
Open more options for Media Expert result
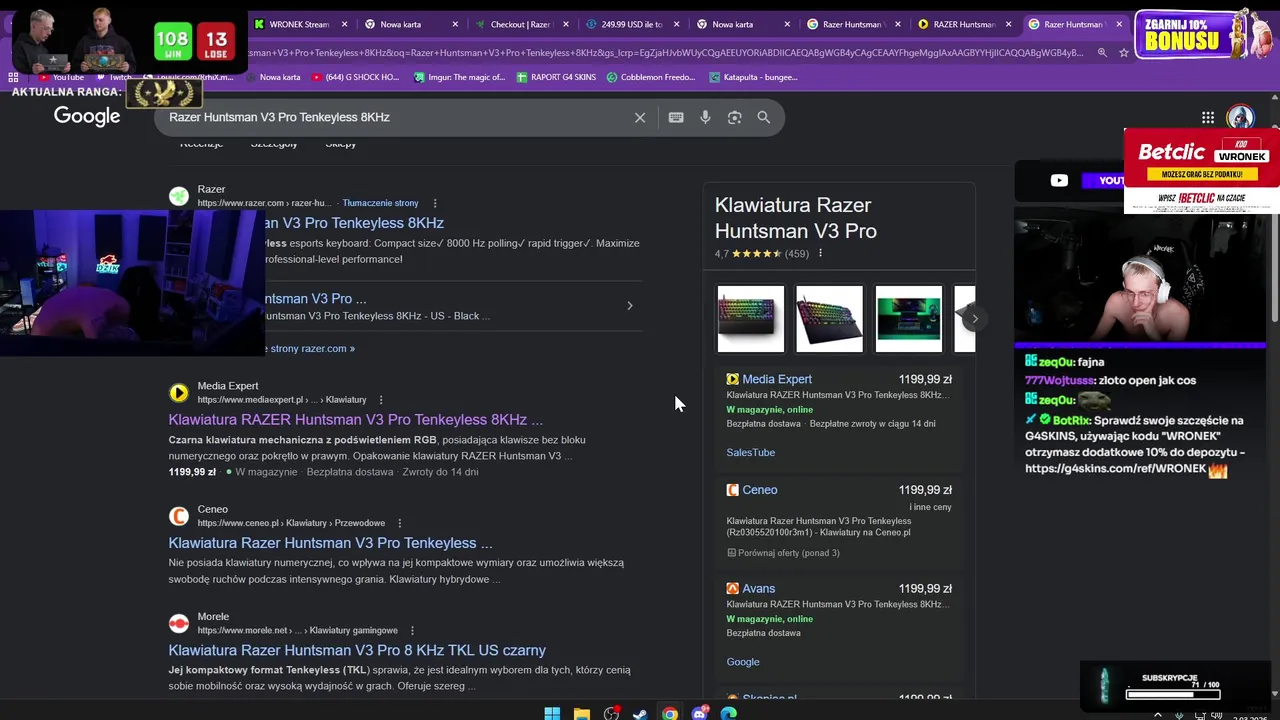point(381,400)
